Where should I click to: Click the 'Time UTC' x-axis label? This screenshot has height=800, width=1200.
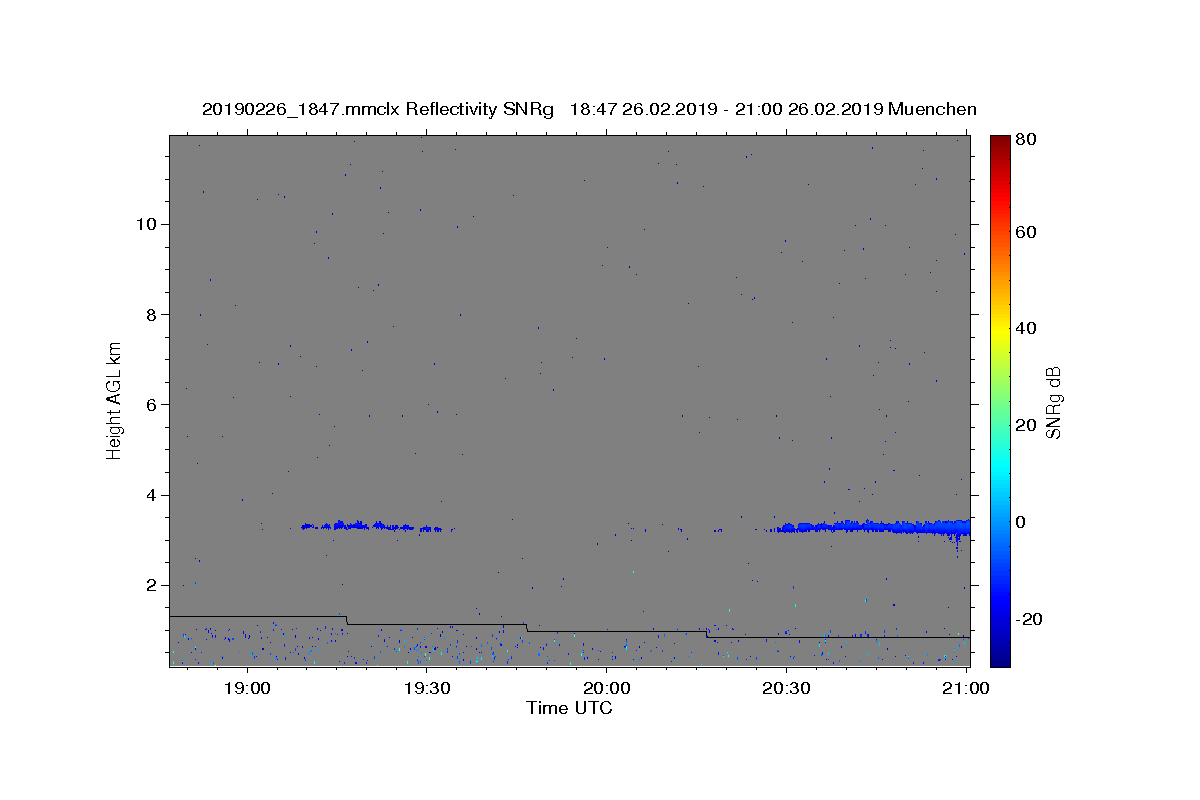click(x=569, y=708)
